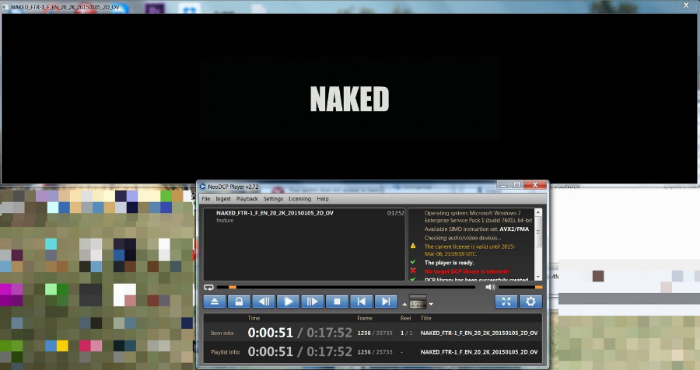Close the NAKED video output window

(686, 5)
